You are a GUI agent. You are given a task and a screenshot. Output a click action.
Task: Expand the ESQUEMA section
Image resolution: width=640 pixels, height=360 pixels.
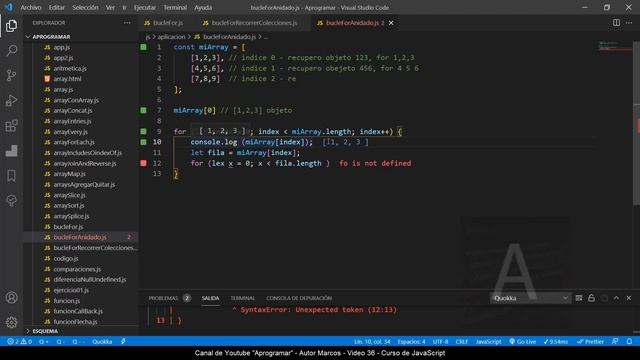pyautogui.click(x=81, y=331)
